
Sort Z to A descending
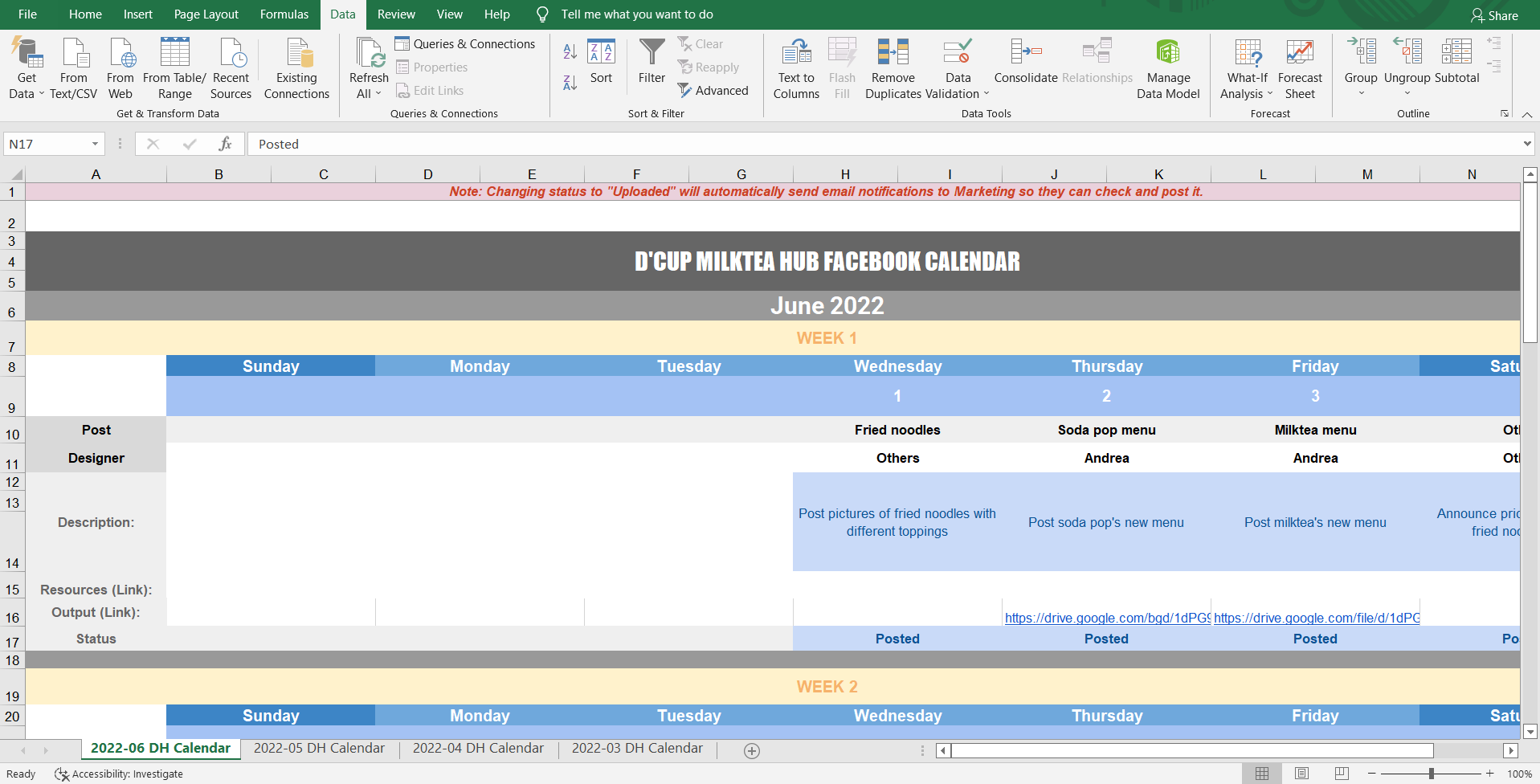(570, 82)
